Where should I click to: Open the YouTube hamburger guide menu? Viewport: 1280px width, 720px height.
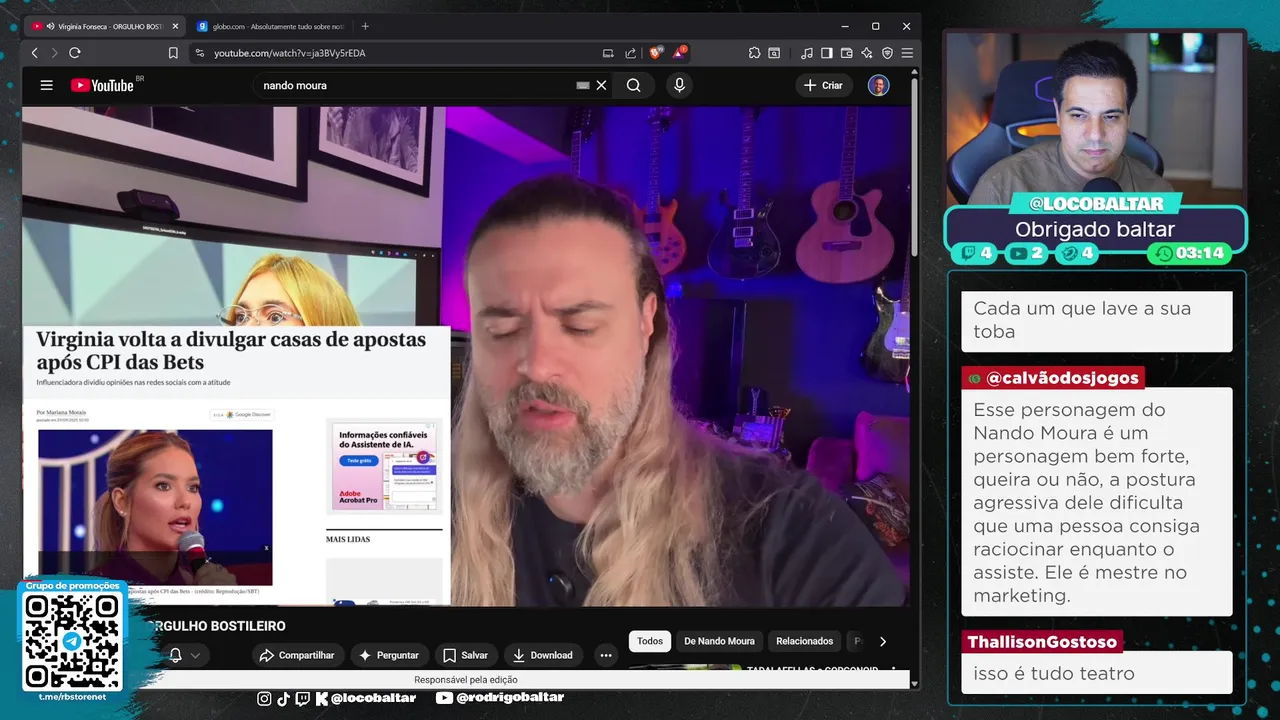(x=46, y=85)
